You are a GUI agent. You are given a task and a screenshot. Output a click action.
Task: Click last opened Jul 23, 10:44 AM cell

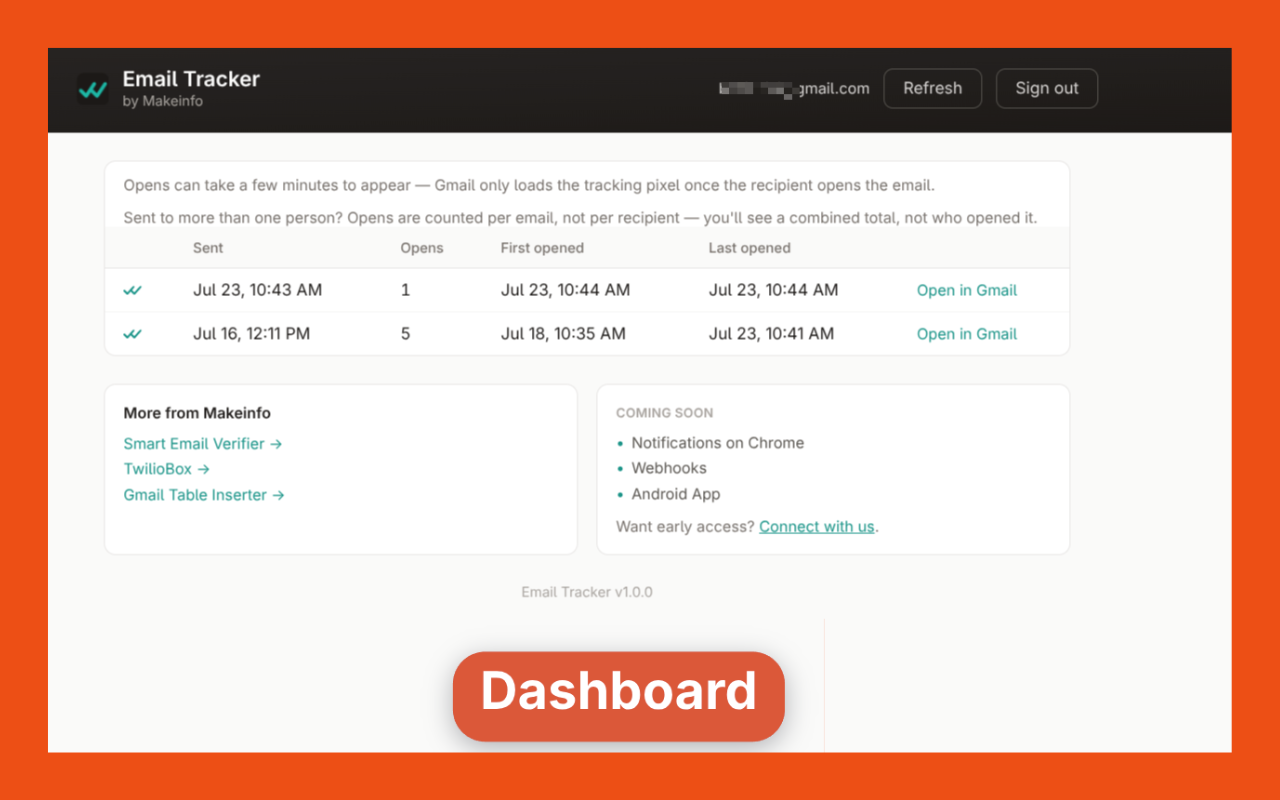click(x=774, y=290)
